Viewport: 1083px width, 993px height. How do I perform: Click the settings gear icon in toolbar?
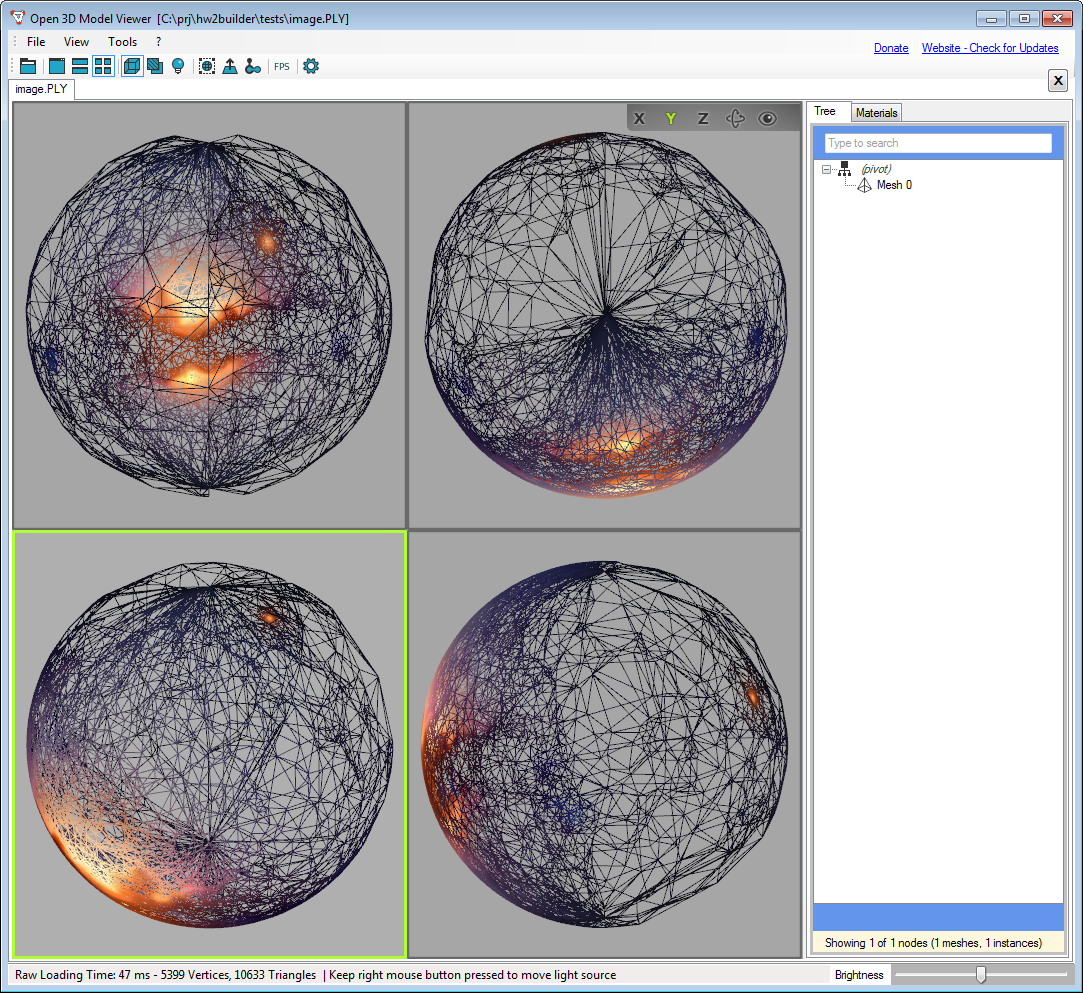tap(311, 66)
